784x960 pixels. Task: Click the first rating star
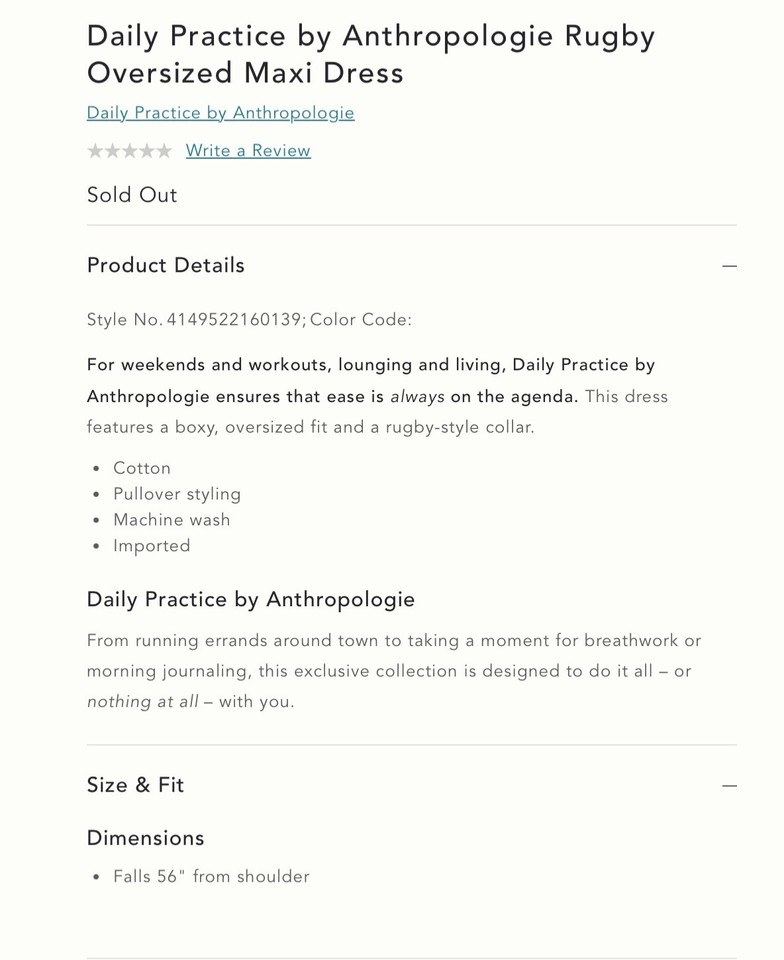[x=96, y=151]
